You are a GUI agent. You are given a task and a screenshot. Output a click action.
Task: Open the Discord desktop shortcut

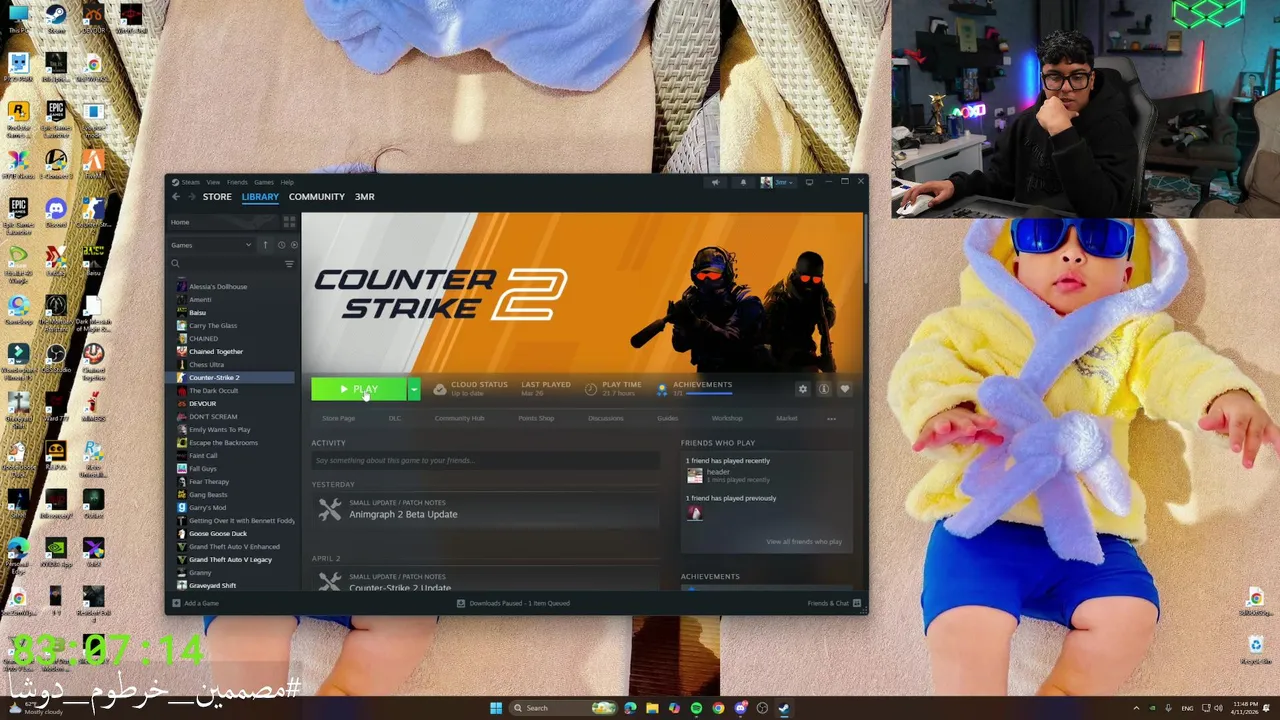pyautogui.click(x=56, y=211)
